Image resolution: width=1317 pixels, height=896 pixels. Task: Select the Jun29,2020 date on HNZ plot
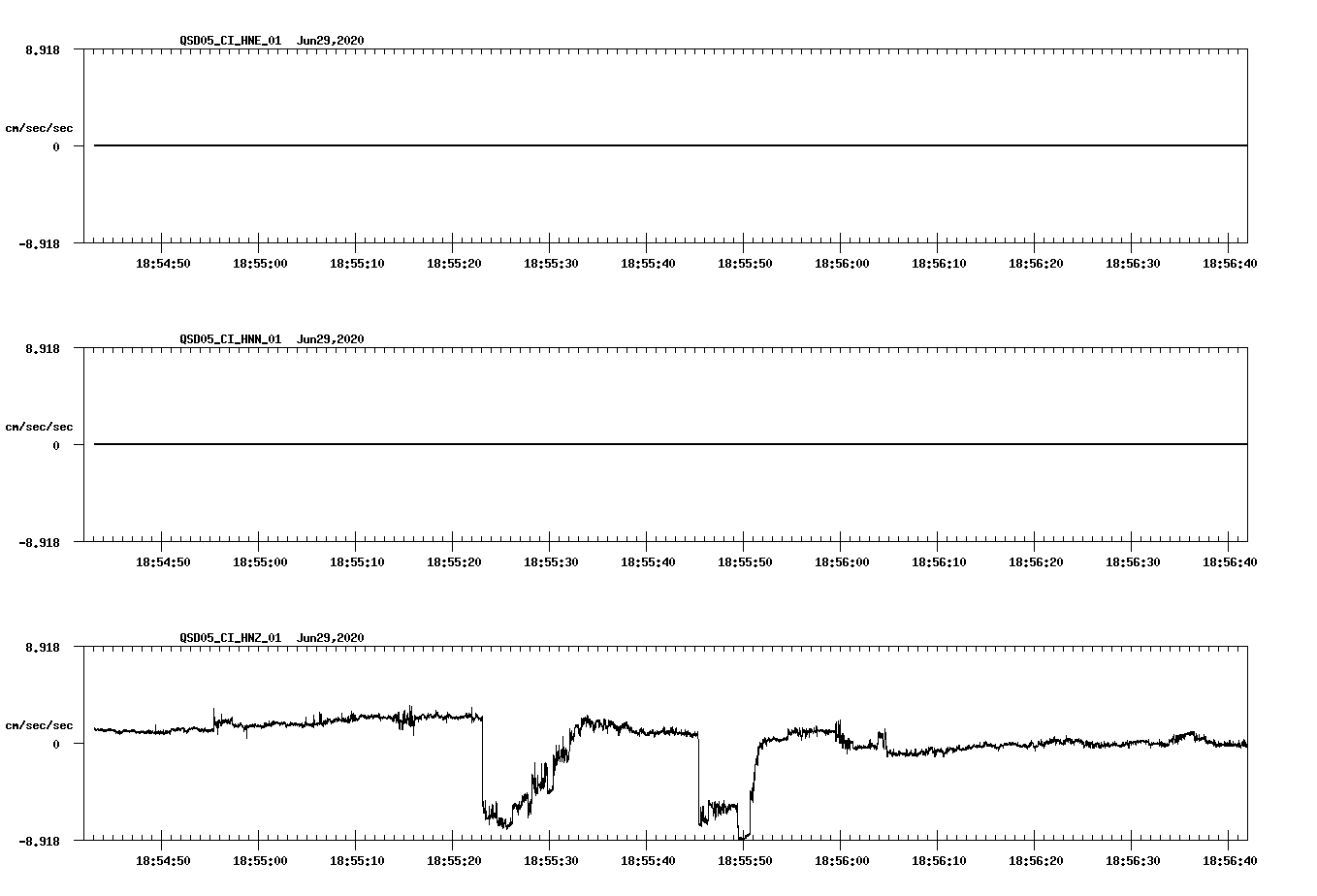(330, 638)
